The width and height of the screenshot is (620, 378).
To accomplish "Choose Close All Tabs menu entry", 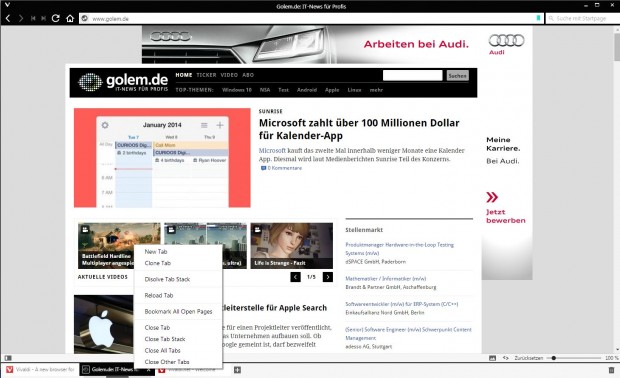I will (163, 350).
